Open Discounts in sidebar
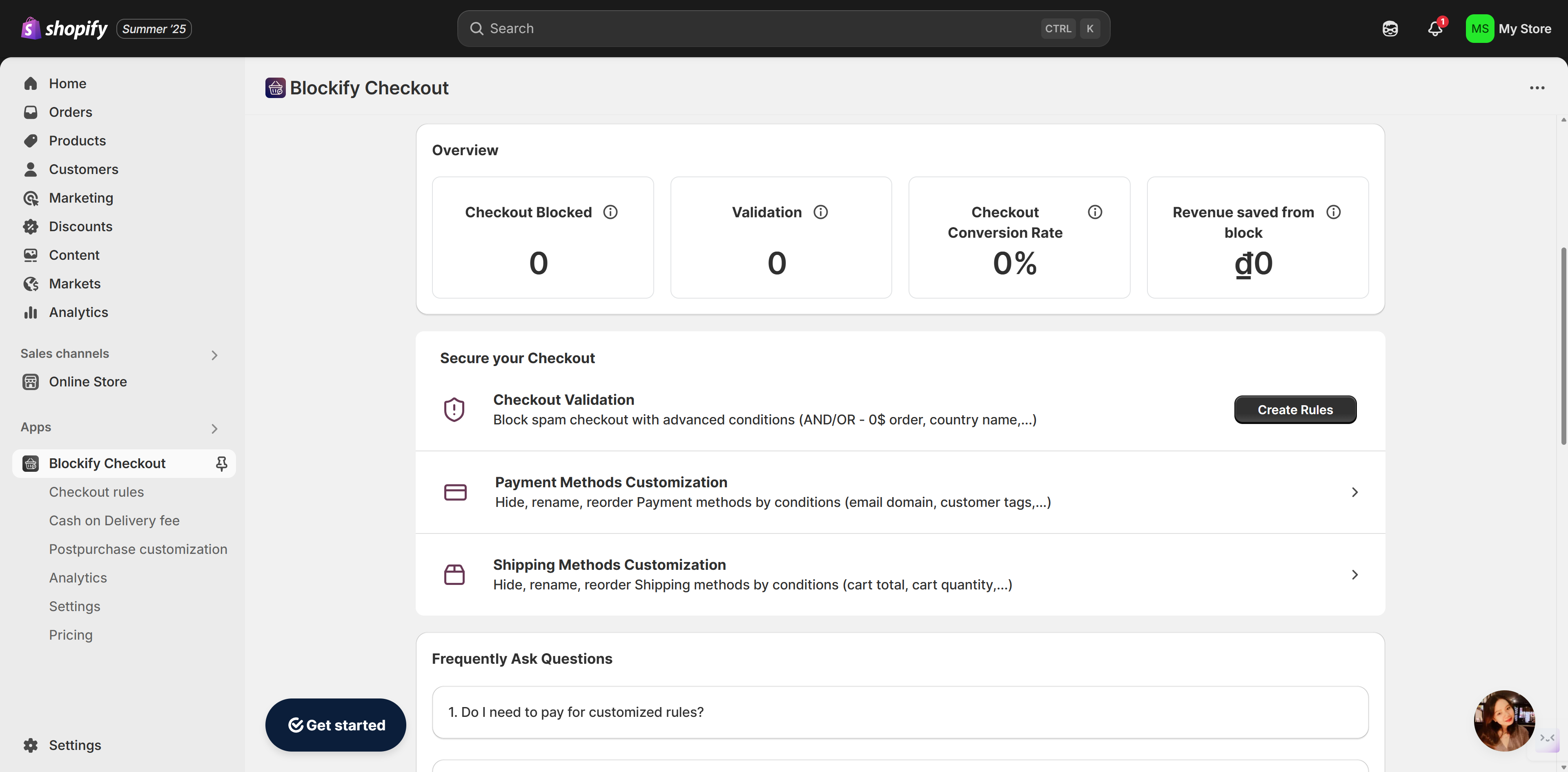Viewport: 1568px width, 772px height. [124, 226]
